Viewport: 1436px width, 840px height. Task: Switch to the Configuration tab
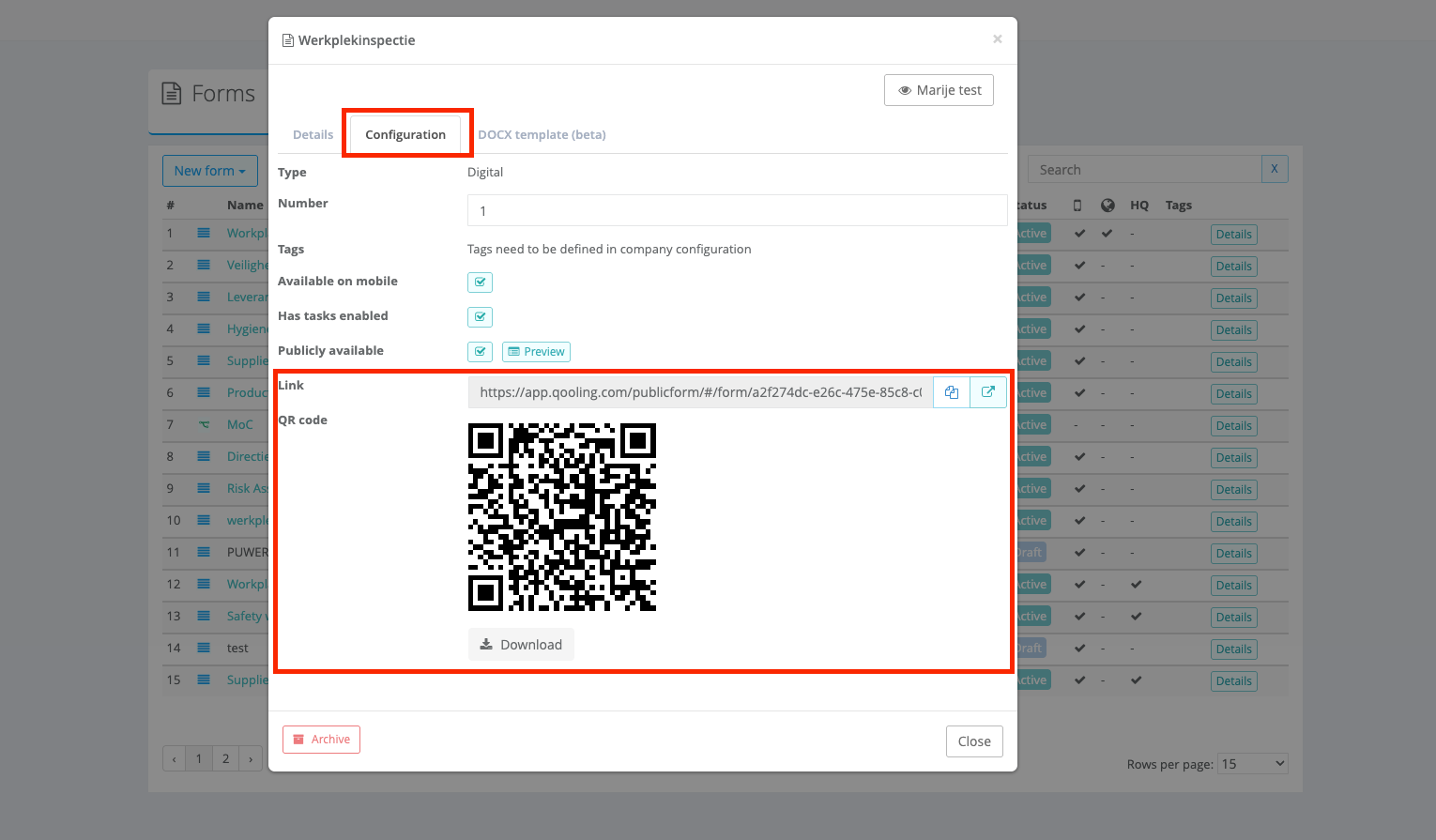coord(405,134)
